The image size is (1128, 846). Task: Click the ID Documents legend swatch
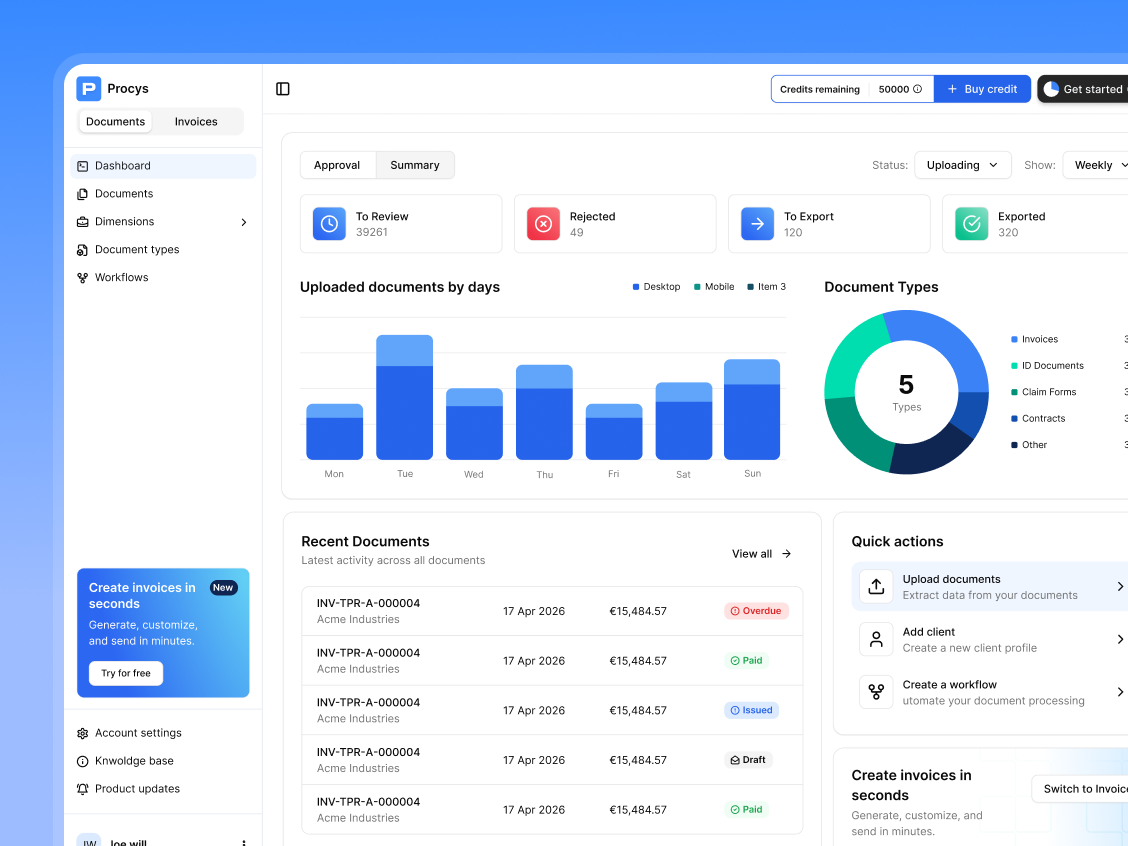point(1014,366)
